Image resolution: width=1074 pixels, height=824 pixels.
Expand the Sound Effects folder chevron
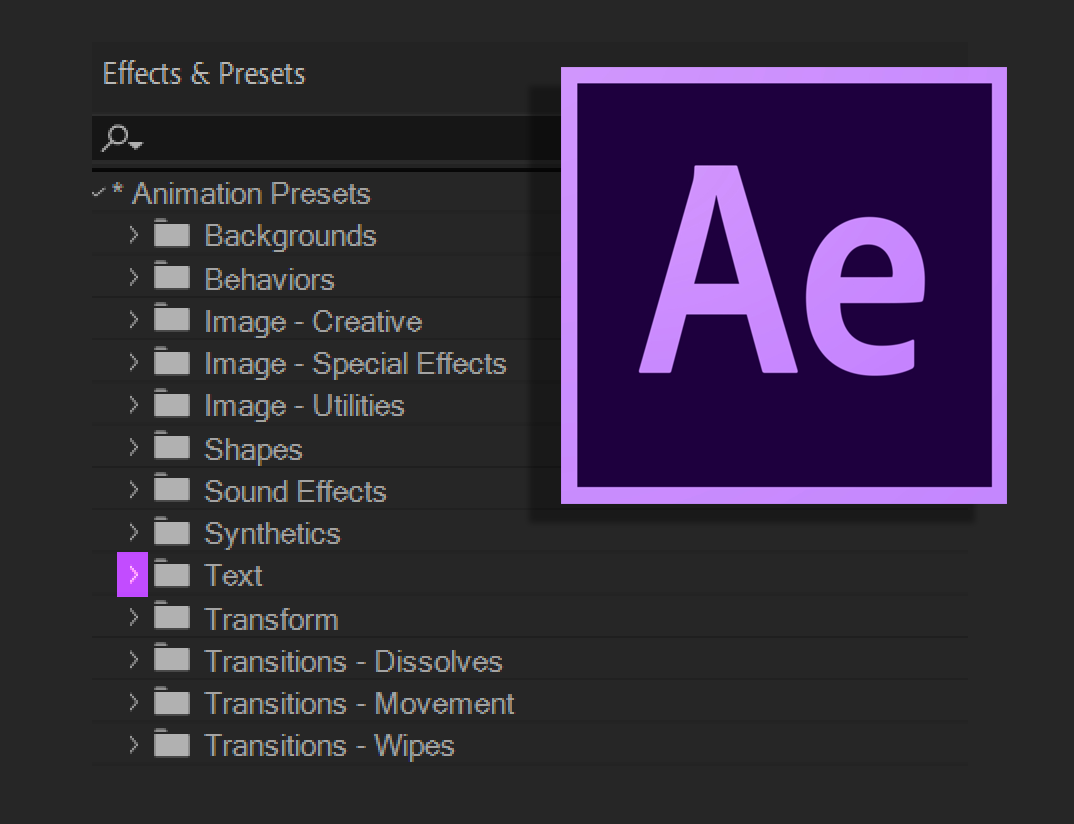pos(134,490)
